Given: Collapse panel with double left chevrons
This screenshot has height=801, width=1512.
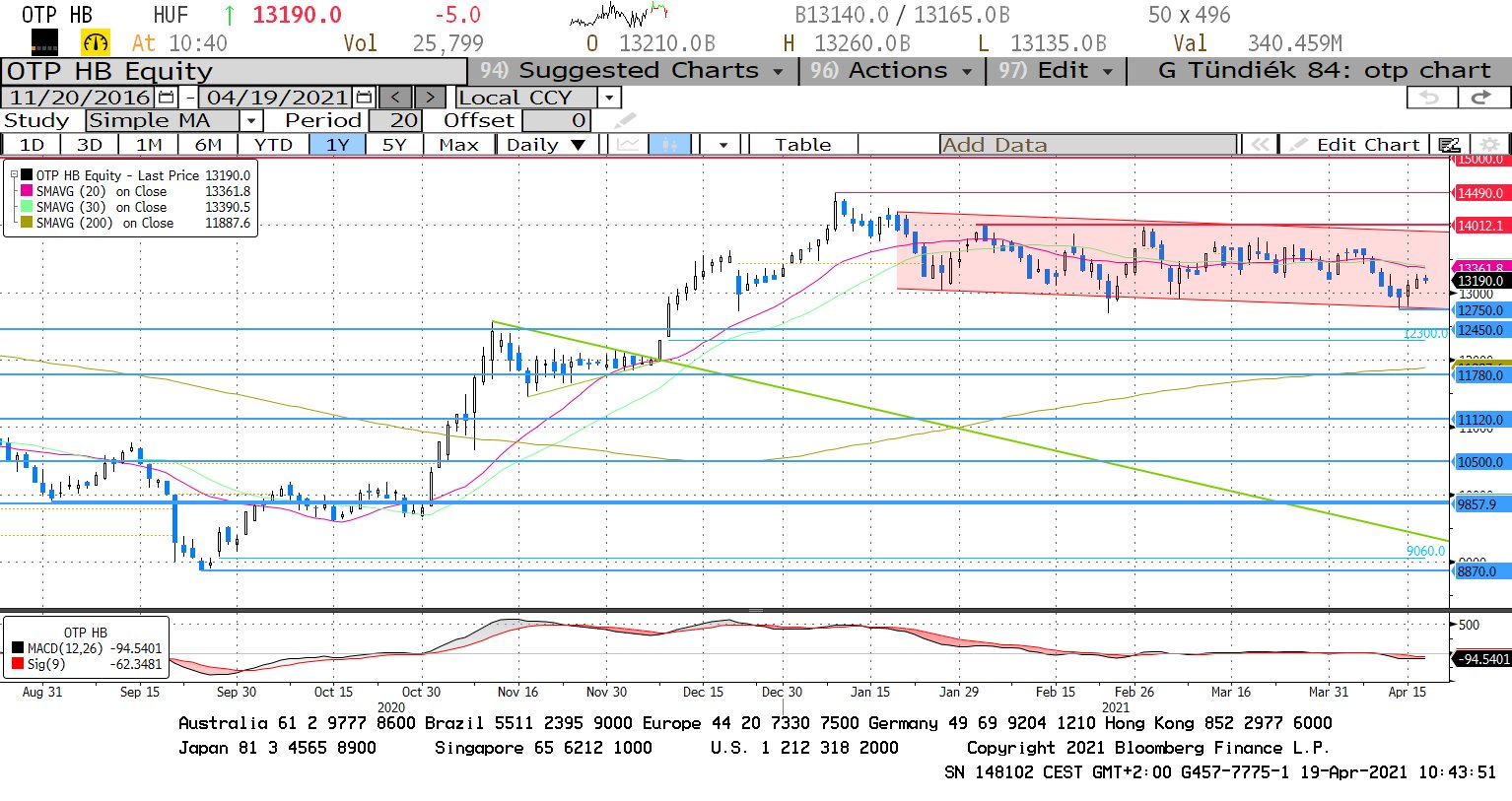Looking at the screenshot, I should (x=1260, y=145).
